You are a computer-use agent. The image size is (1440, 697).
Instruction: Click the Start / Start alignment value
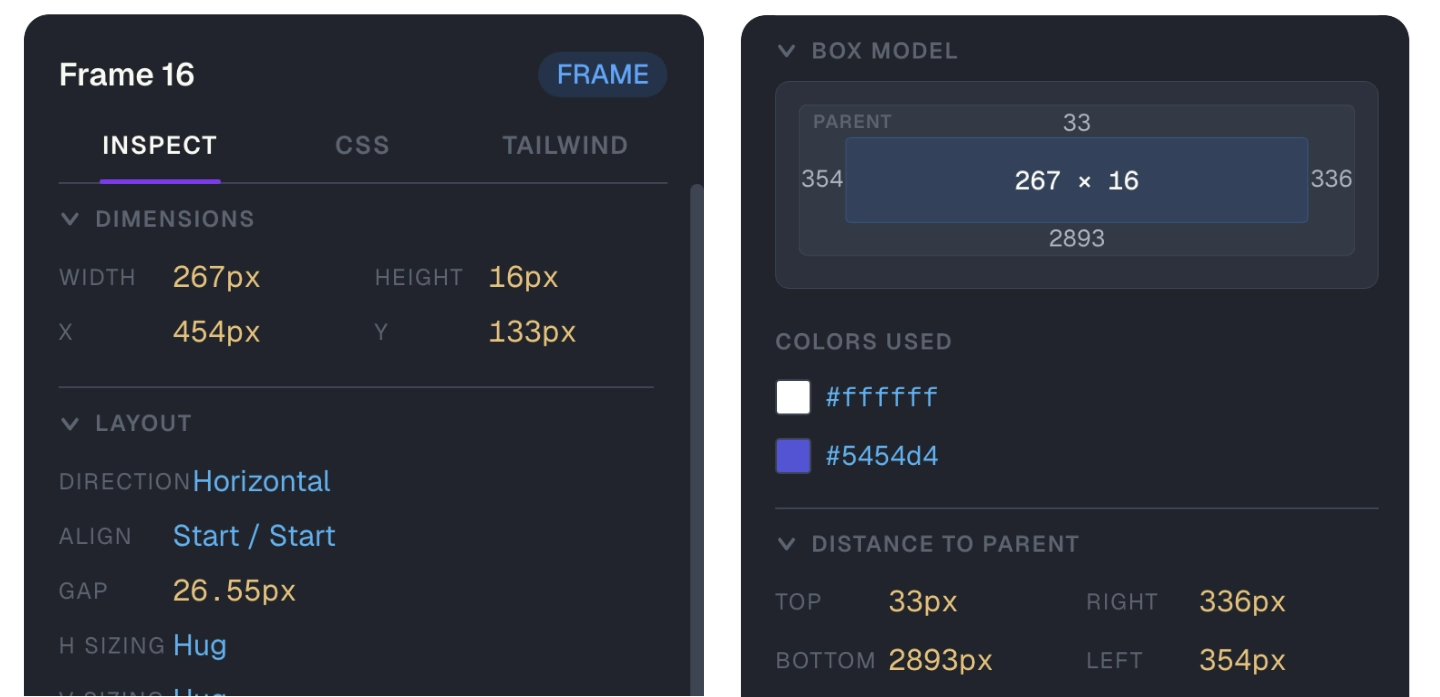click(254, 536)
